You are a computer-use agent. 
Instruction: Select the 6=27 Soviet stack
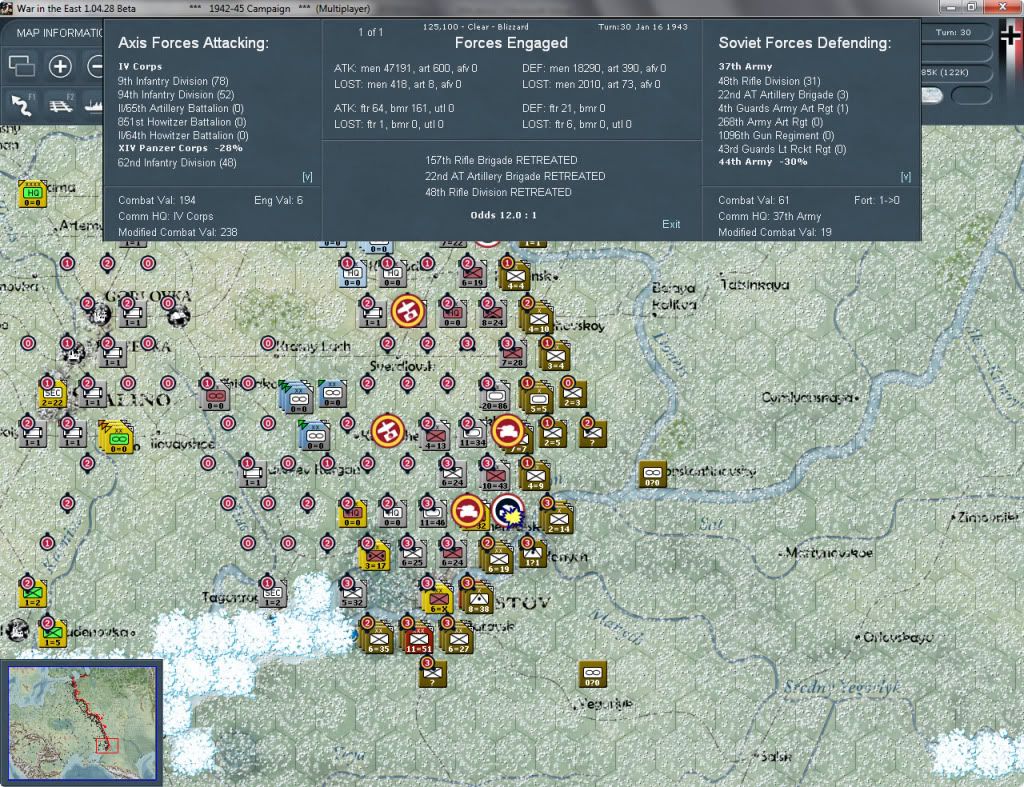coord(458,639)
